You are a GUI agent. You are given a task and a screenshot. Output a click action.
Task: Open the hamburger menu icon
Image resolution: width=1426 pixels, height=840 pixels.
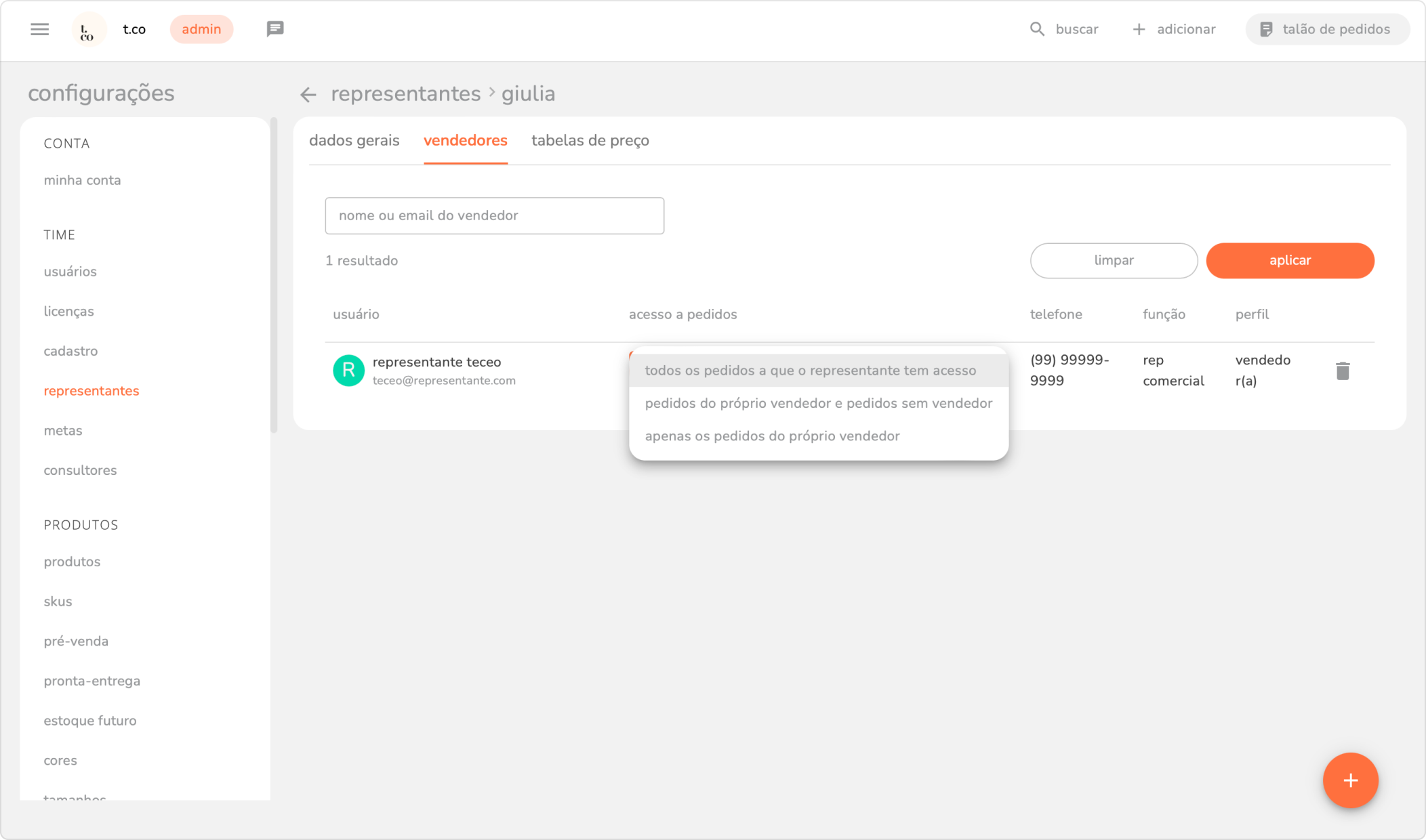coord(39,29)
